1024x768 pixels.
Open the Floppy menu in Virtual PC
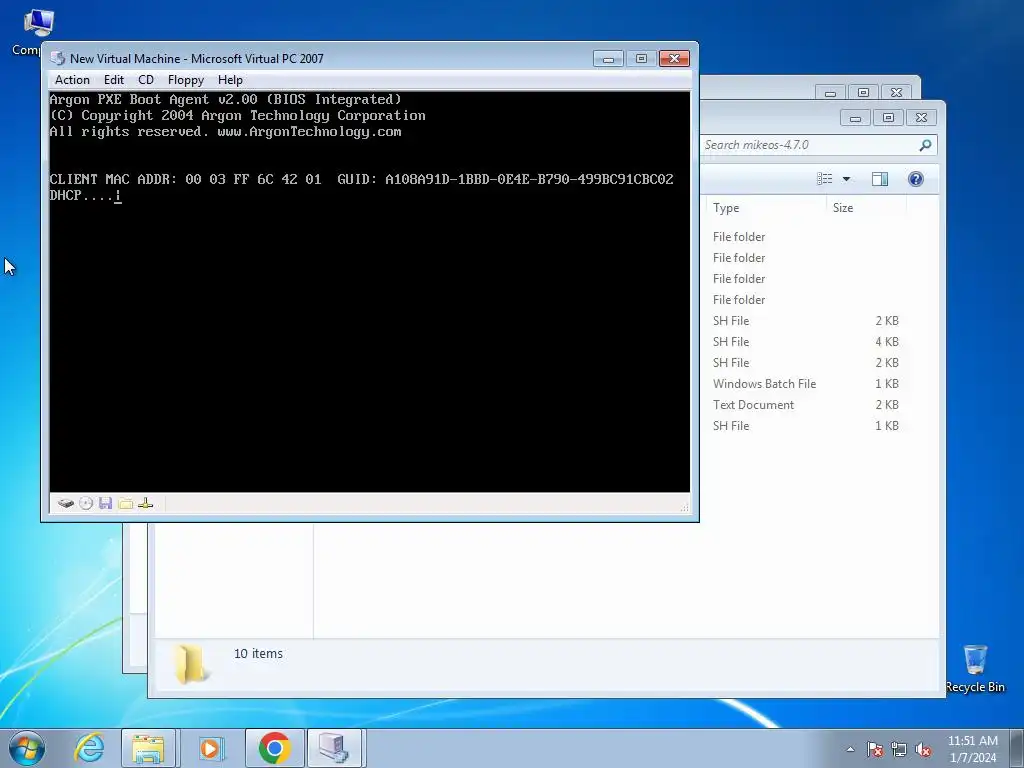click(185, 80)
